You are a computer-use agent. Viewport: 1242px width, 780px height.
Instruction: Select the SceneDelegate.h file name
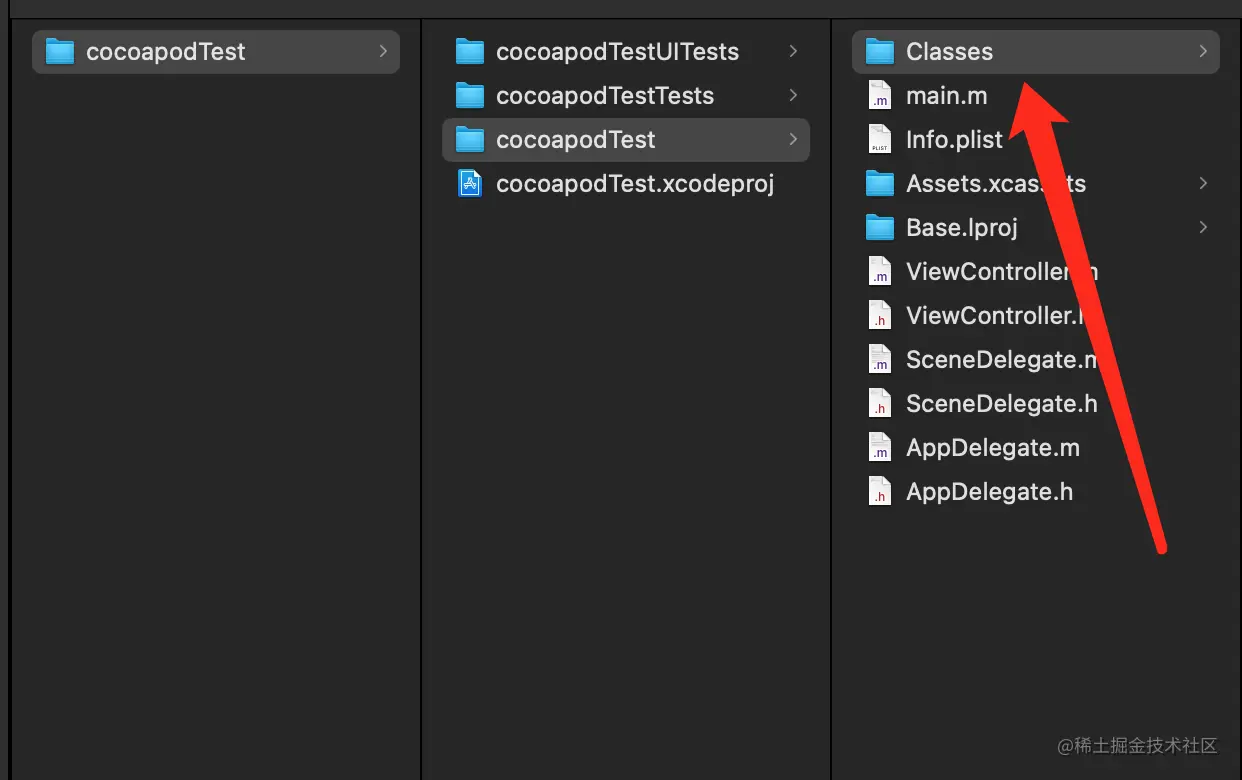(x=1001, y=404)
